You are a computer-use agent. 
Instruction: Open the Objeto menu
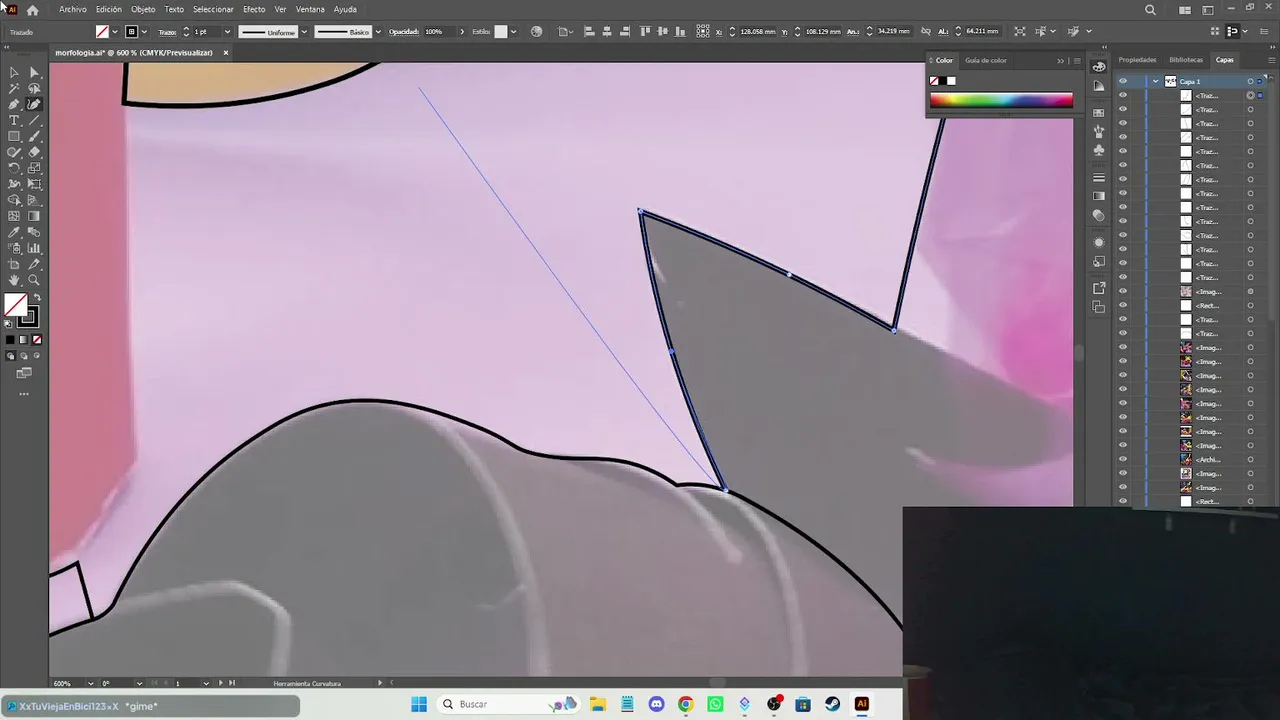click(143, 10)
